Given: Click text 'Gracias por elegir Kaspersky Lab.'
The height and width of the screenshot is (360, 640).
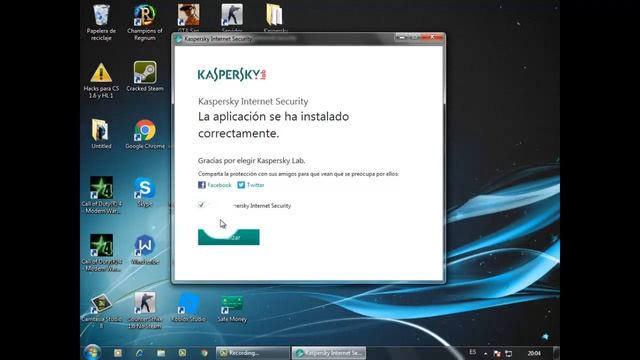Looking at the screenshot, I should click(251, 160).
